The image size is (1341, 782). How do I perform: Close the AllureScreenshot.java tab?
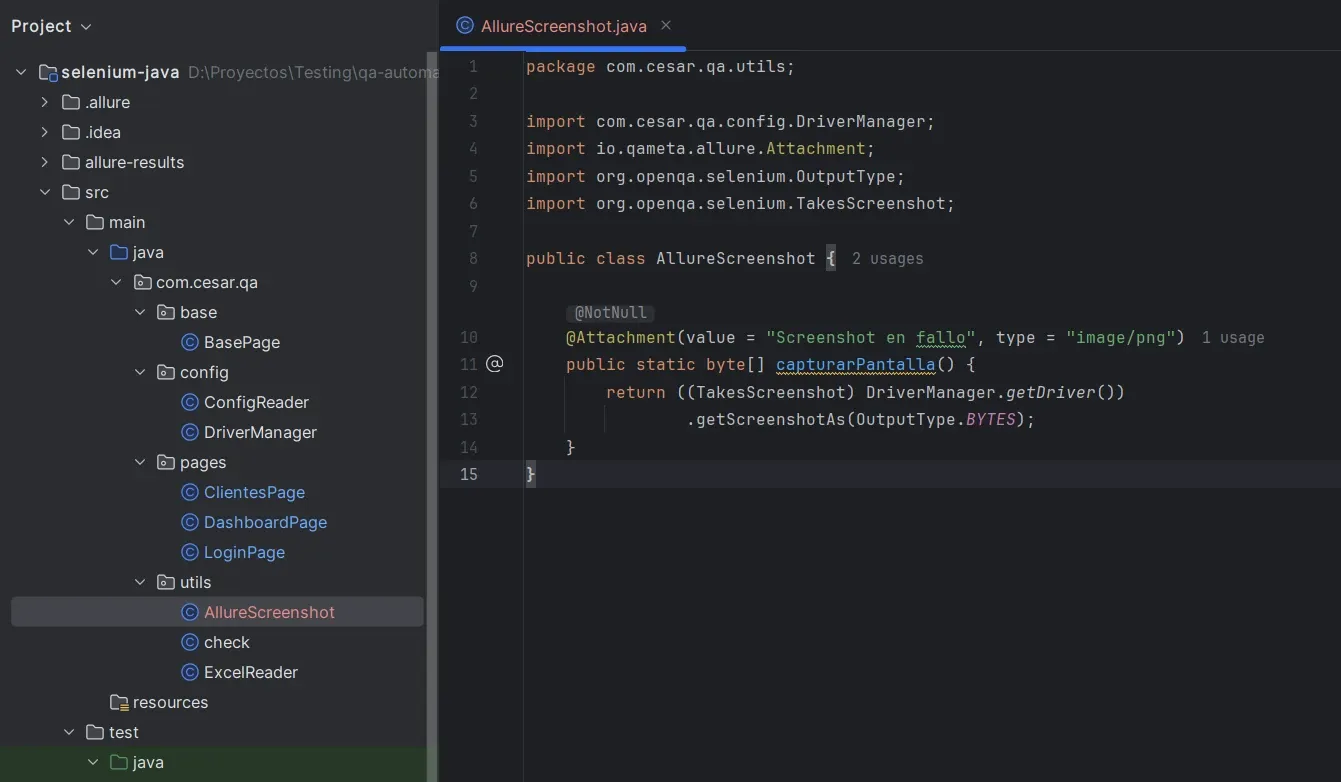point(665,26)
